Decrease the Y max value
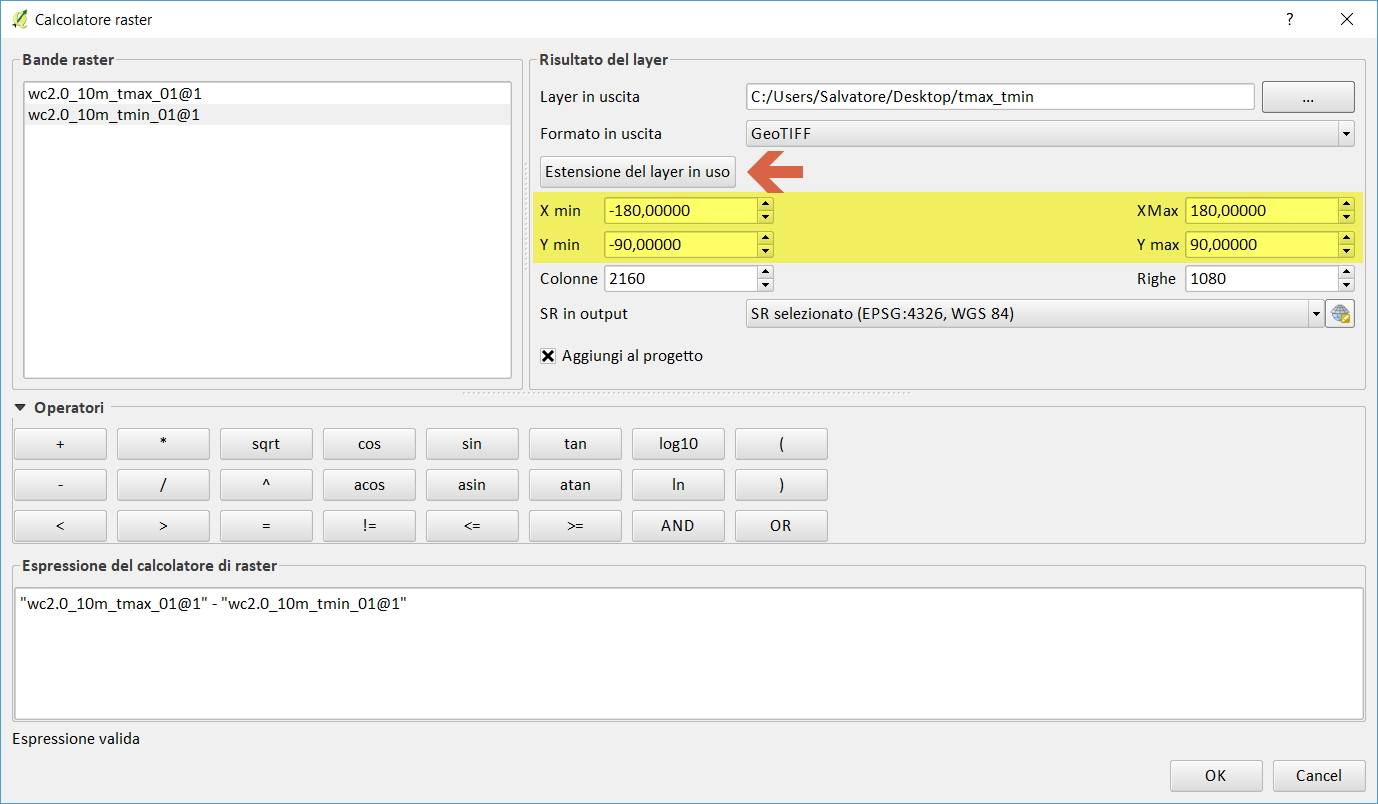Image resolution: width=1378 pixels, height=804 pixels. click(x=1346, y=251)
